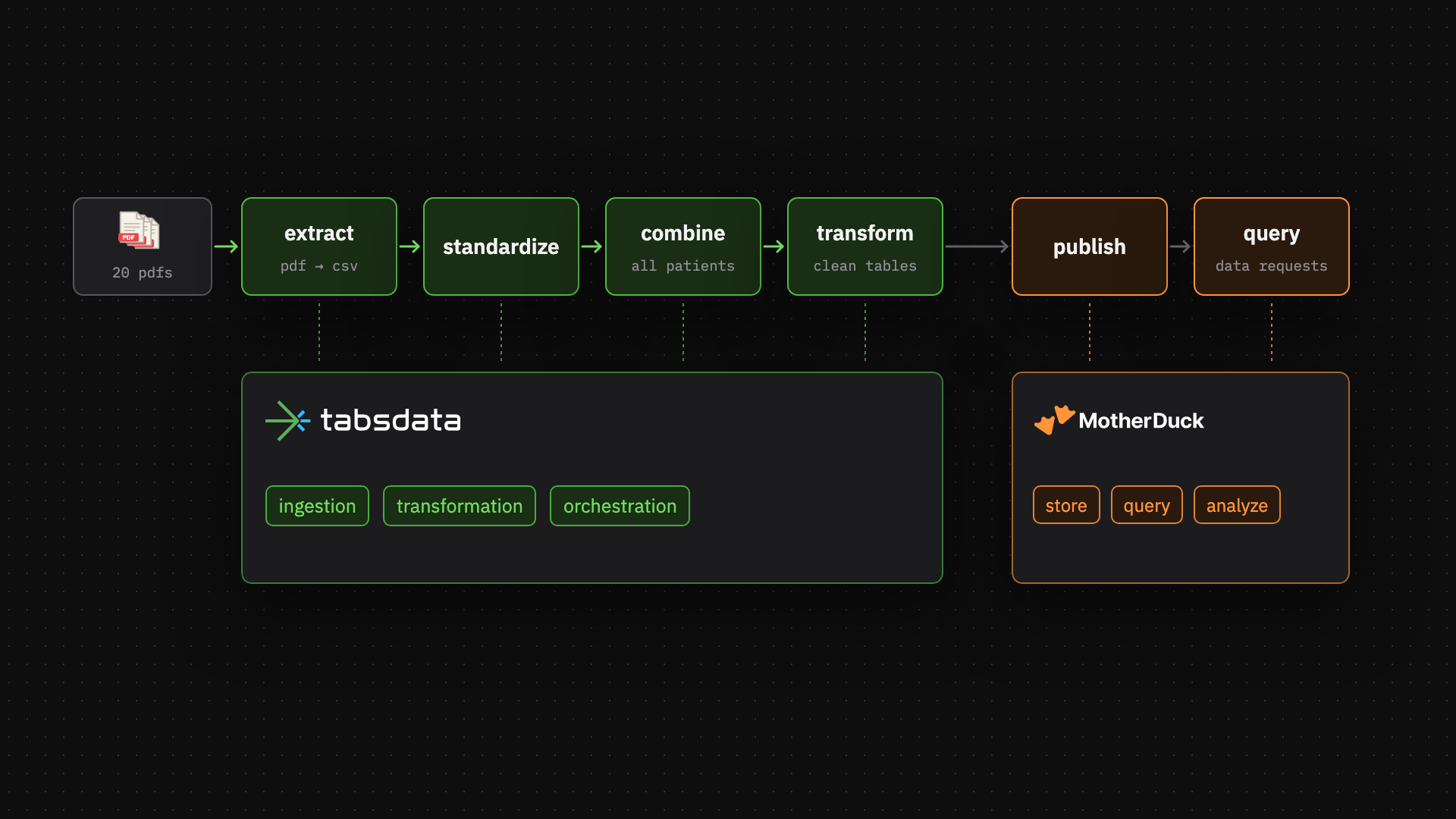Click the orange query tag under MotherDuck

coord(1147,505)
